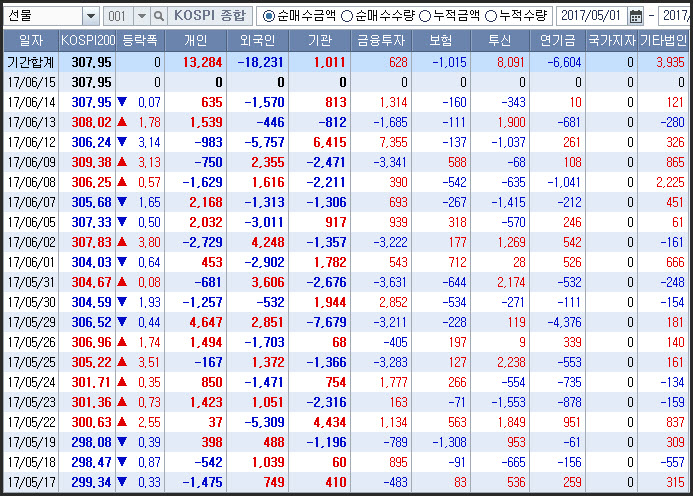Click the 17/06/09 date cell
693x496 pixels.
pyautogui.click(x=31, y=162)
